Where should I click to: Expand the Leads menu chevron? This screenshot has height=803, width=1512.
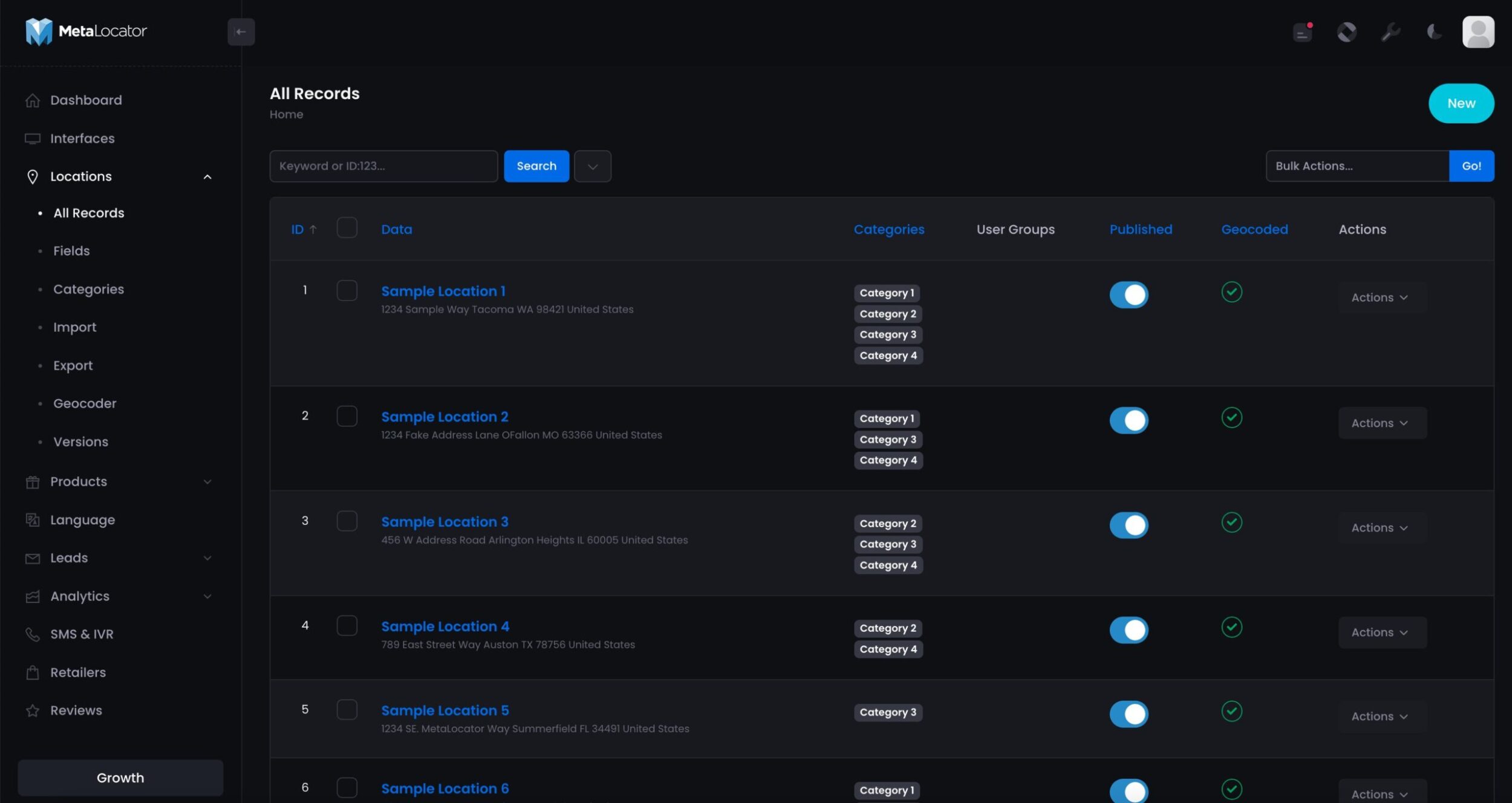pyautogui.click(x=207, y=558)
